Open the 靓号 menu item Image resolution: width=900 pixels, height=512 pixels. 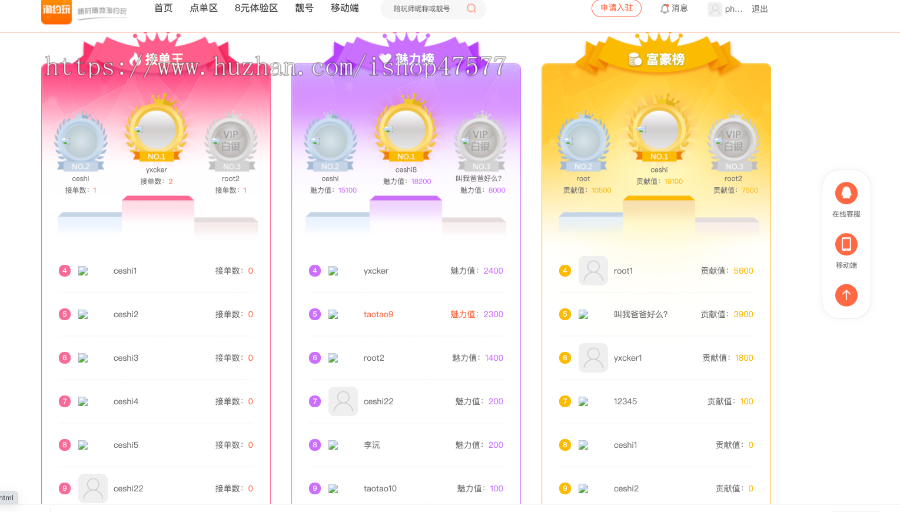click(304, 8)
